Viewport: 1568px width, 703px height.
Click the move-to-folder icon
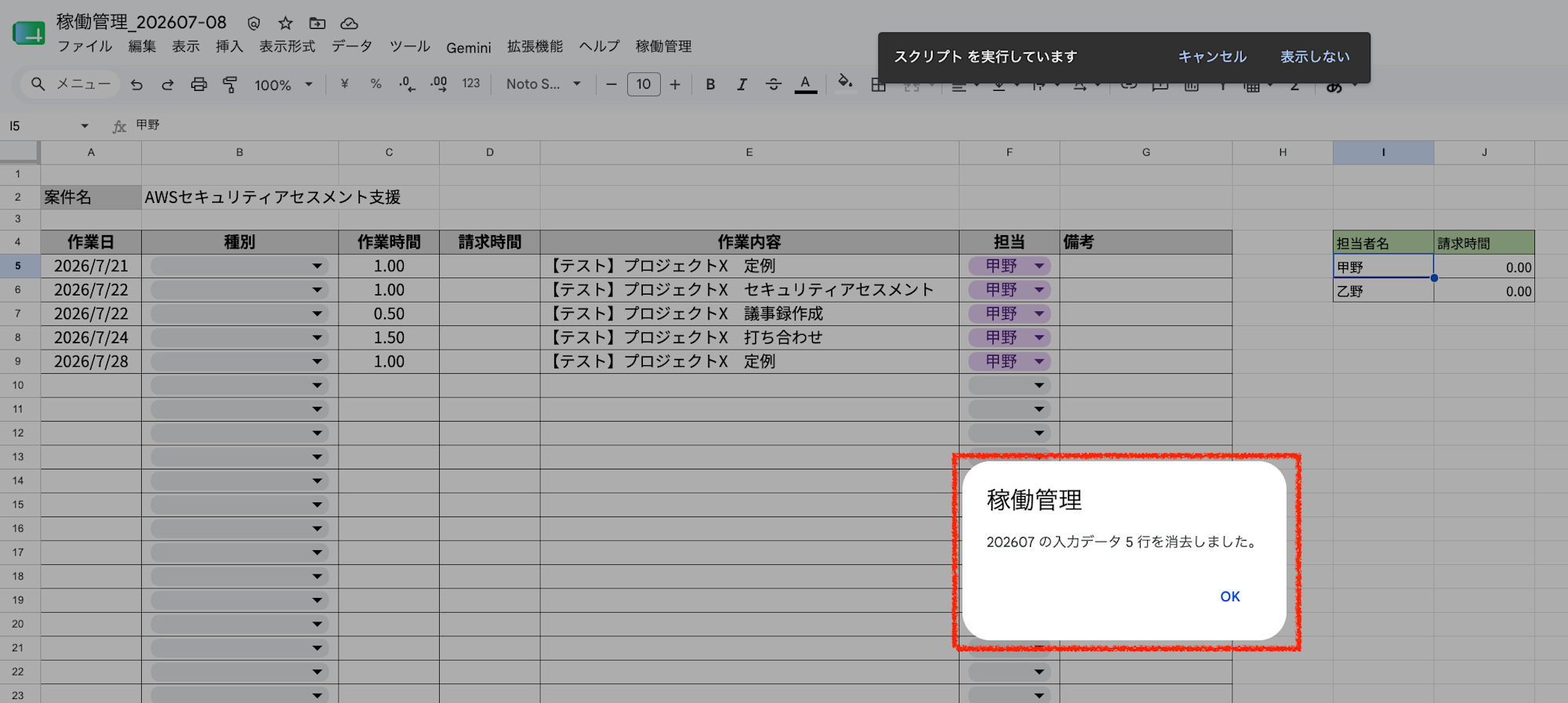pyautogui.click(x=317, y=23)
